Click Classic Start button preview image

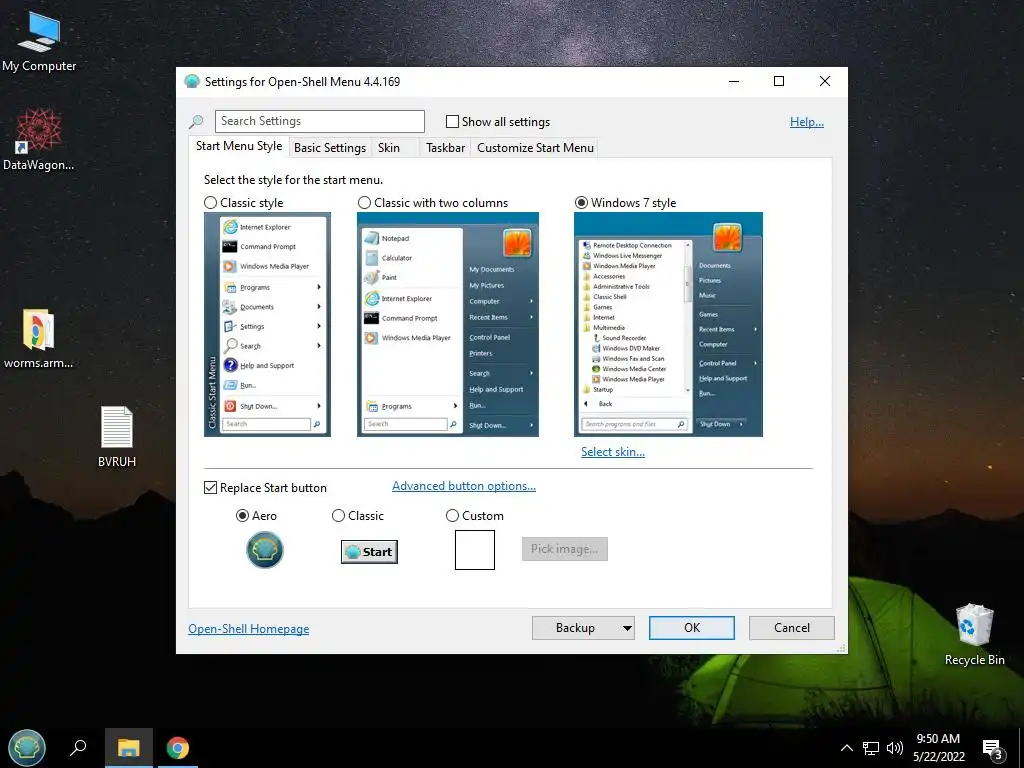369,552
